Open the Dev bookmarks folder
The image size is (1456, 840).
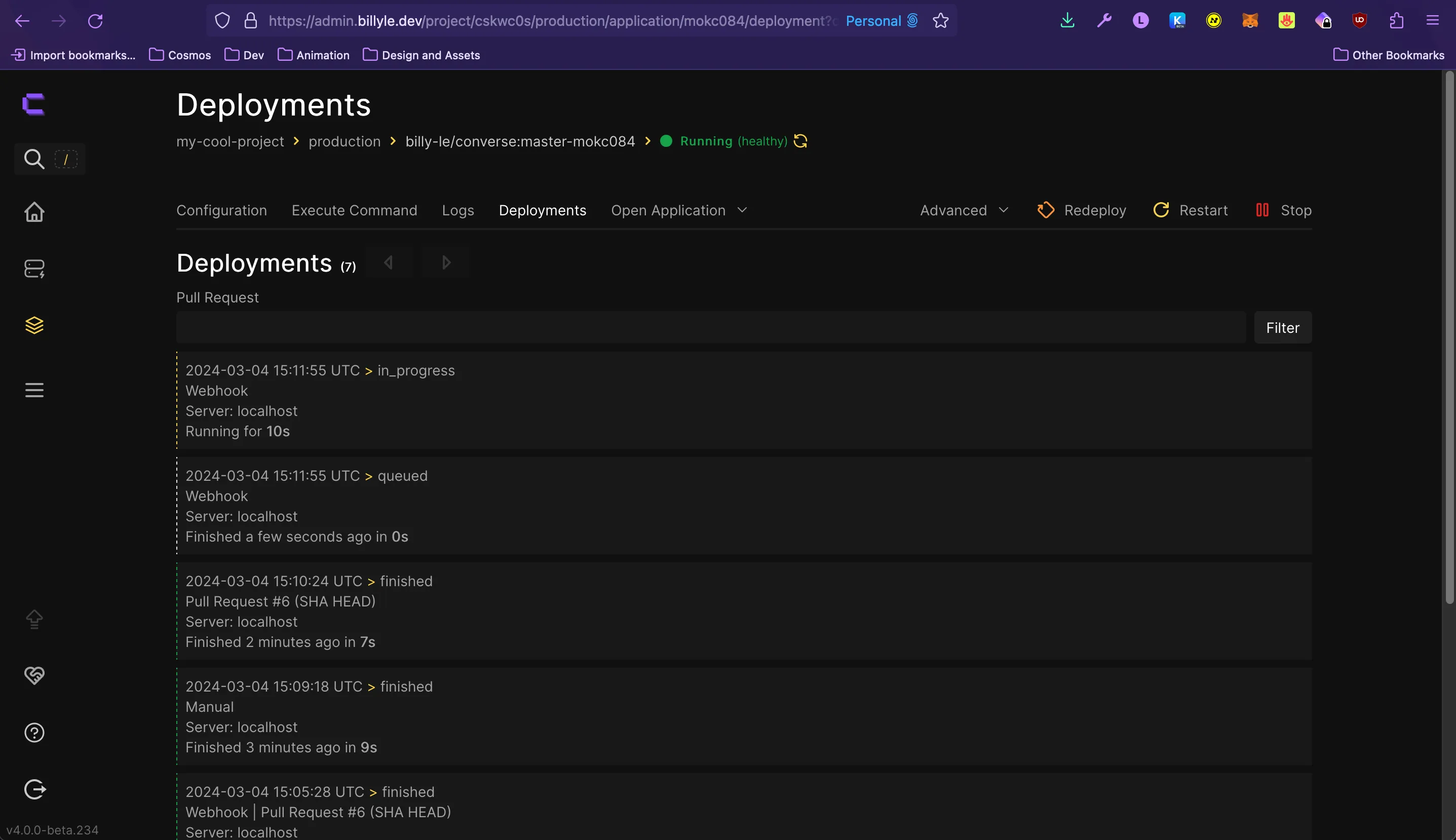coord(245,55)
